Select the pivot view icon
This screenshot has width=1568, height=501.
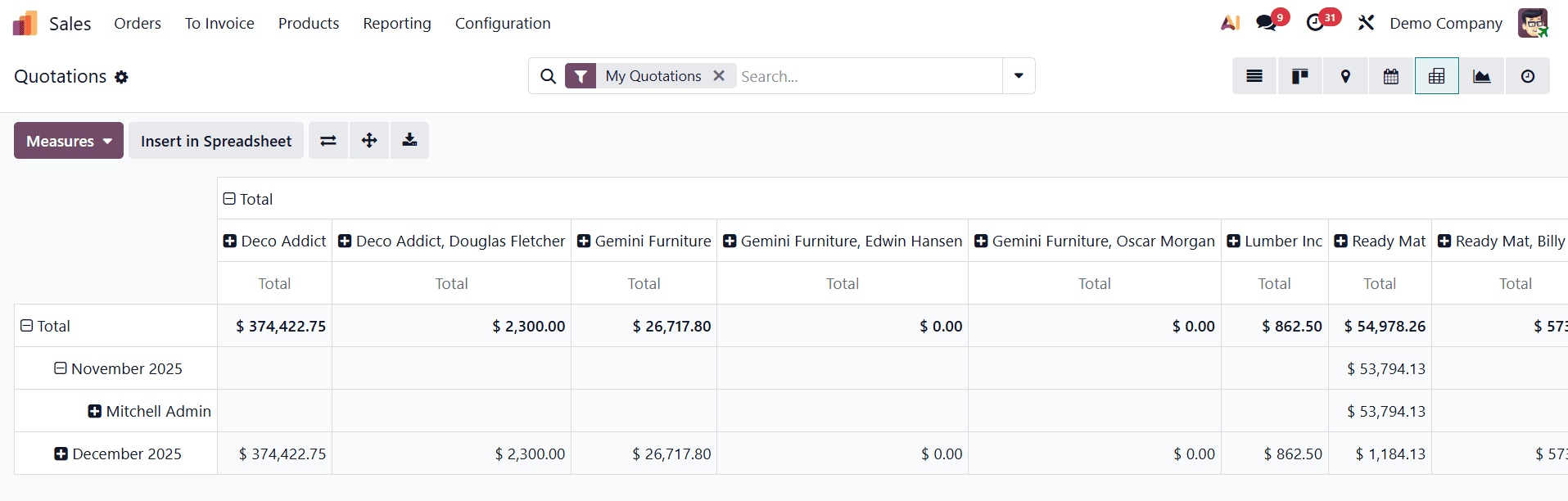click(1436, 76)
